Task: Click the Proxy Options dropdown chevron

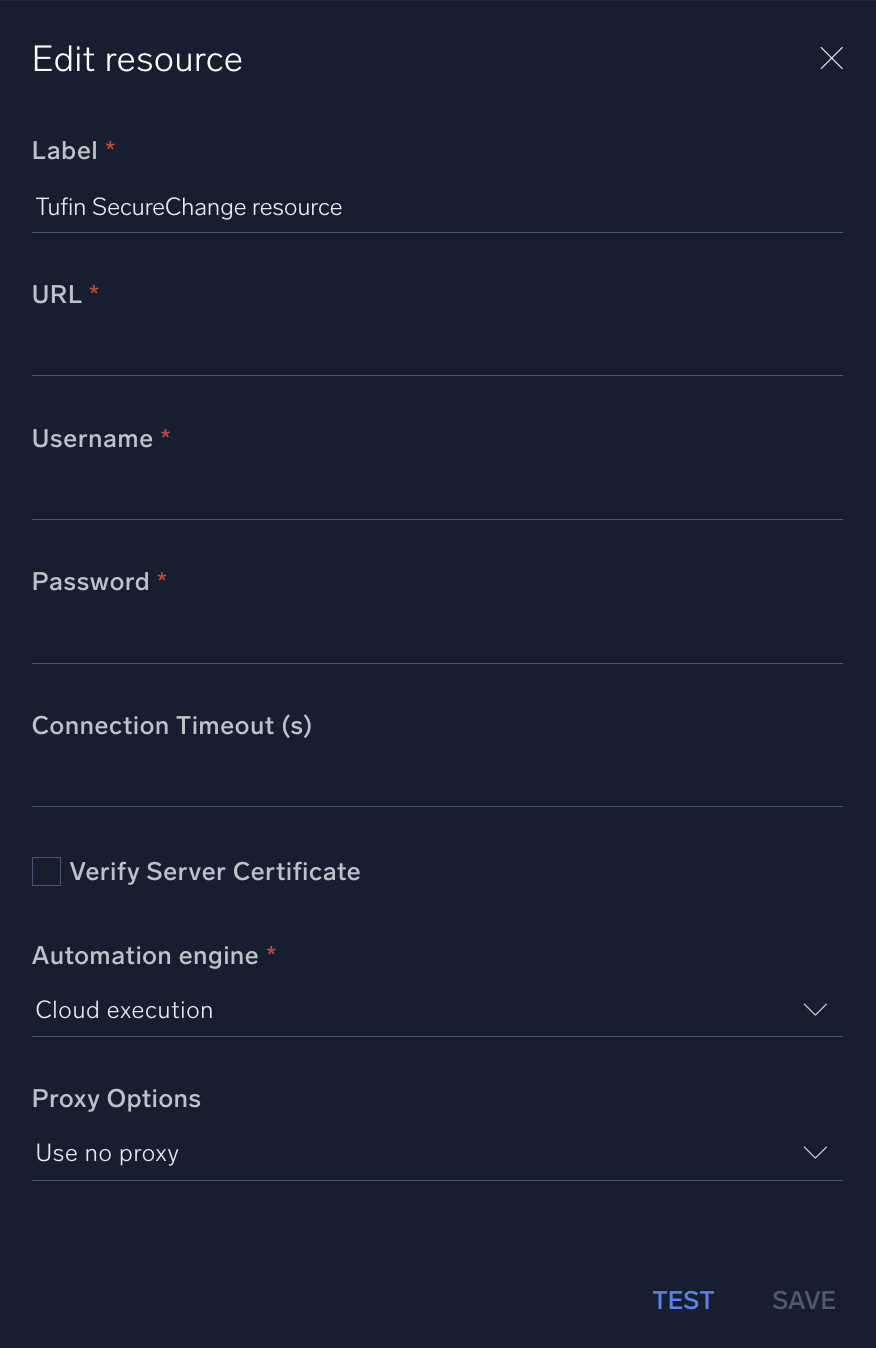Action: pos(815,1152)
